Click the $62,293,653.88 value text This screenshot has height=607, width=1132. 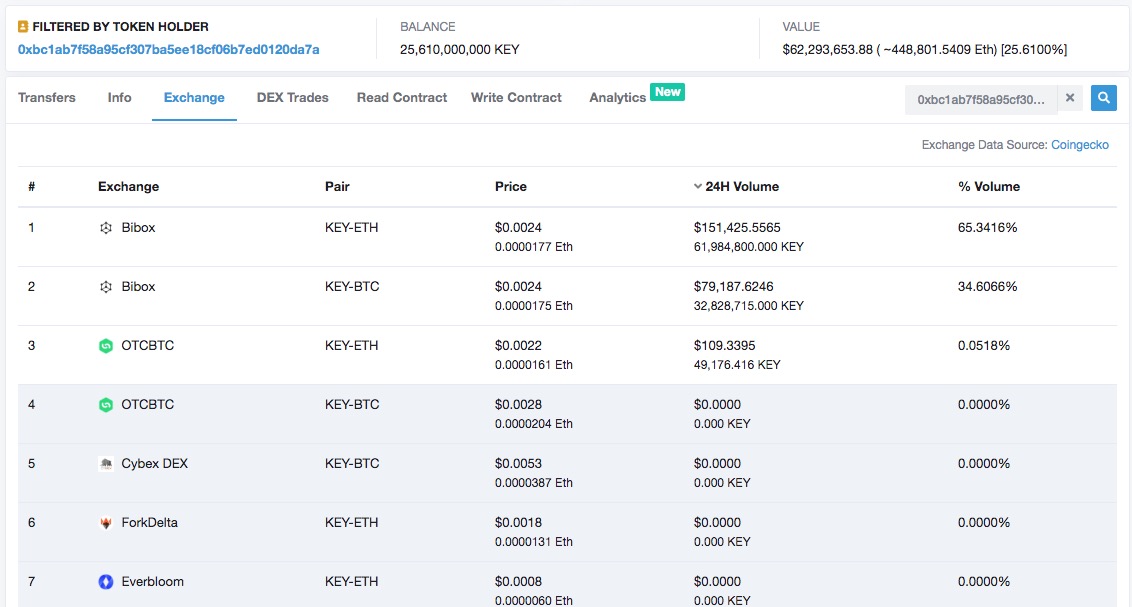click(827, 50)
